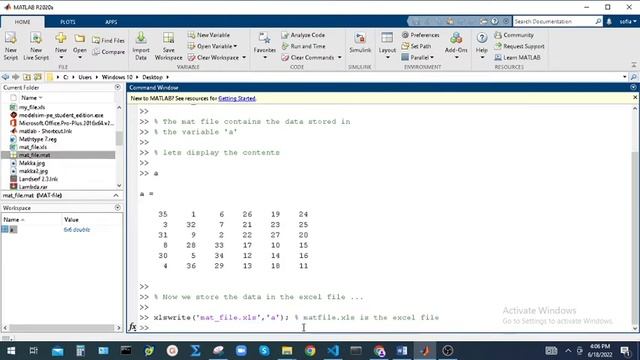Click Save Workspace

click(x=169, y=46)
